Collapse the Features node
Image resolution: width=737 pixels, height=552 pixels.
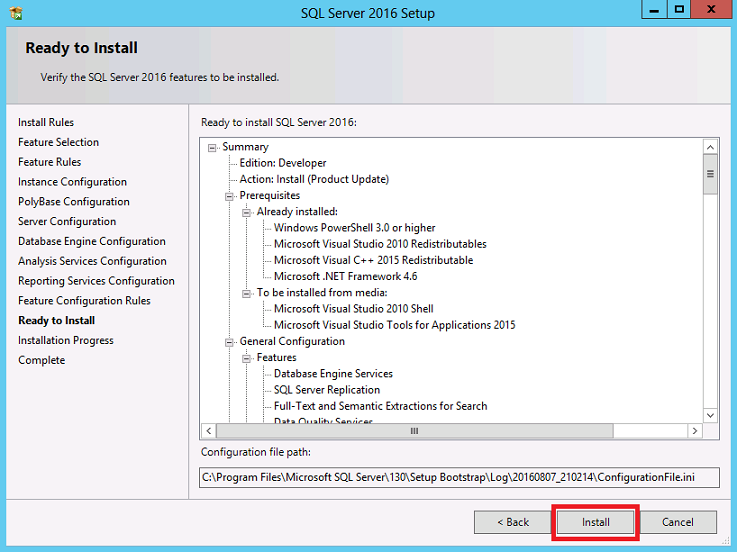tap(246, 358)
